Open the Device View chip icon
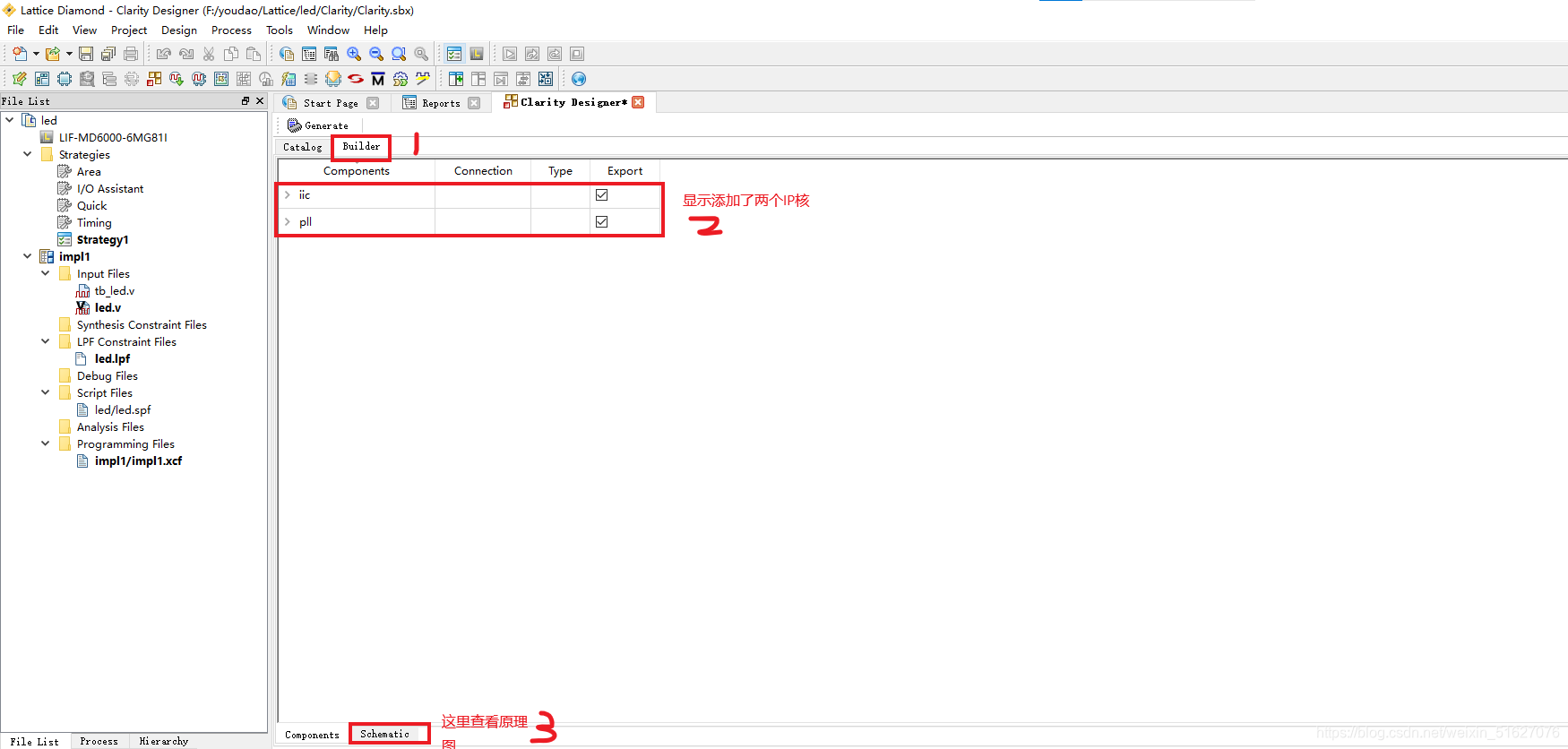Screen dimensions: 1568x749 (65, 79)
